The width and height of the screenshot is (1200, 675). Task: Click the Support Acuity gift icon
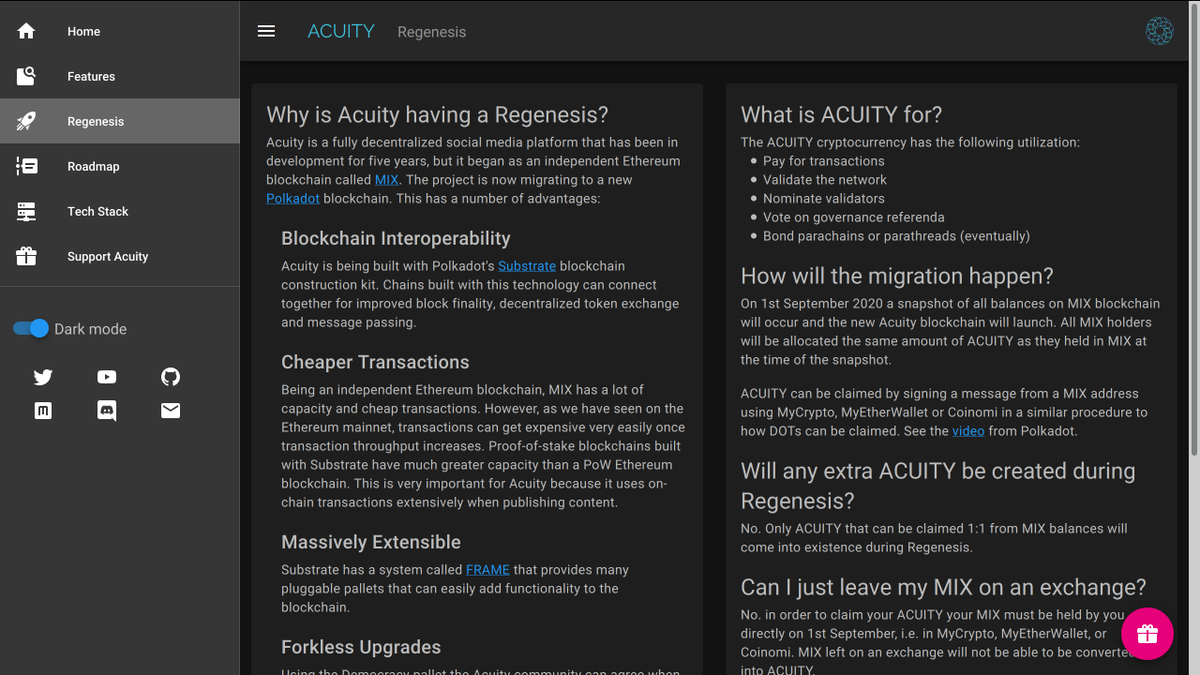[27, 256]
